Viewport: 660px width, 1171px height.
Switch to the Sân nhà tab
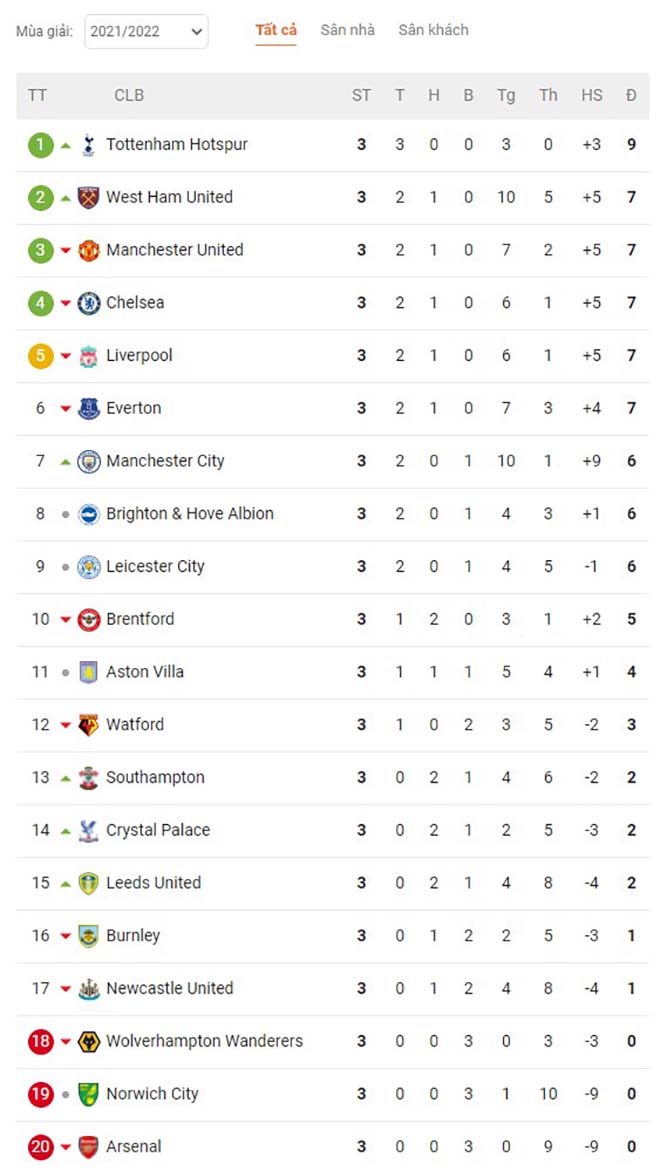click(348, 30)
